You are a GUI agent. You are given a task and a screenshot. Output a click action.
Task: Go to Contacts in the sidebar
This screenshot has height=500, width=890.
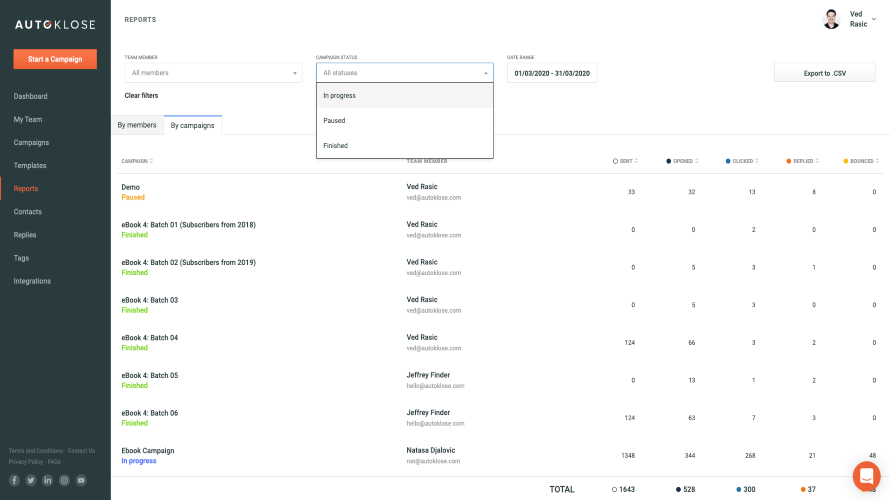coord(28,212)
